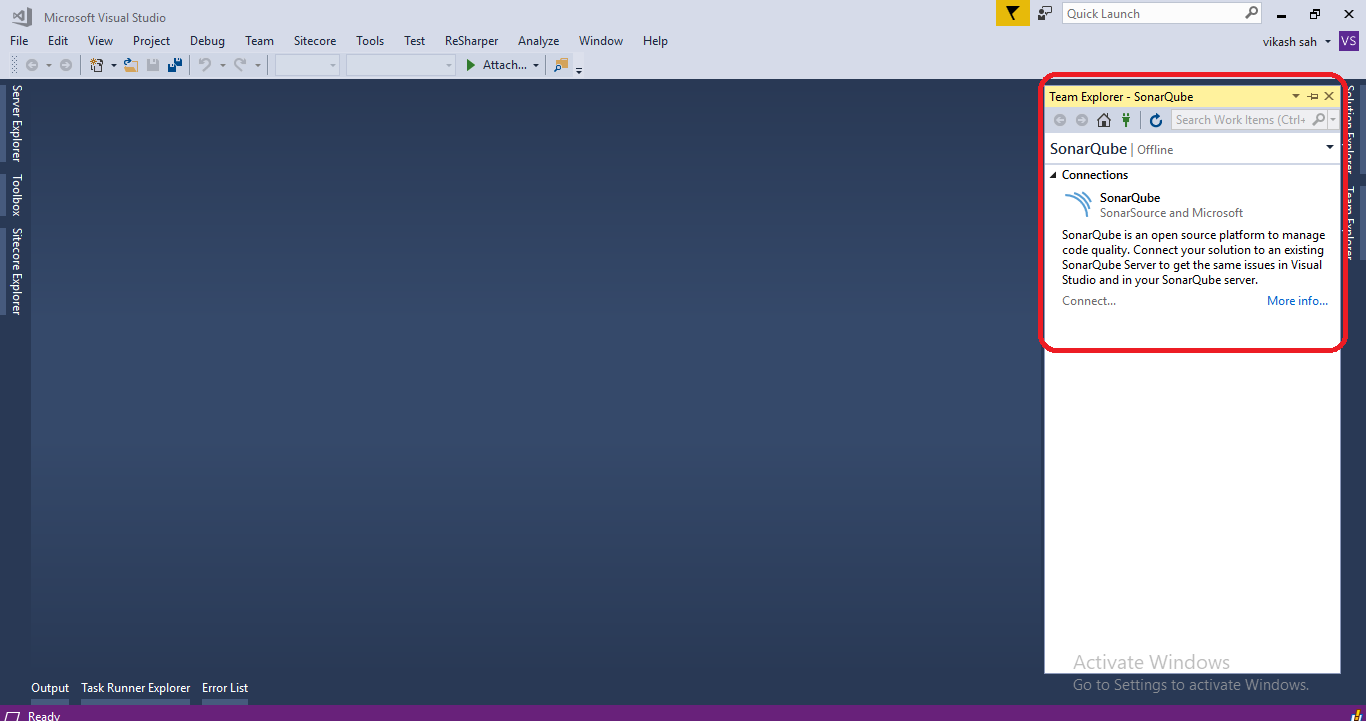Open the Home page in Team Explorer
1366x721 pixels.
1103,119
